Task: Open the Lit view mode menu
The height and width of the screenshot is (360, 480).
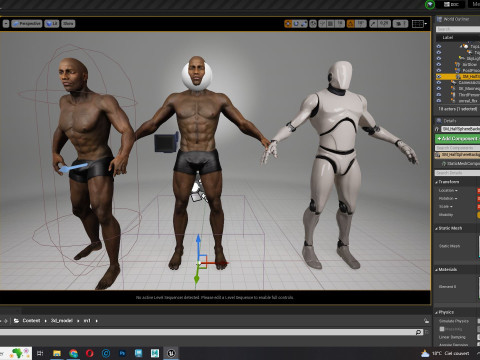Action: (52, 24)
